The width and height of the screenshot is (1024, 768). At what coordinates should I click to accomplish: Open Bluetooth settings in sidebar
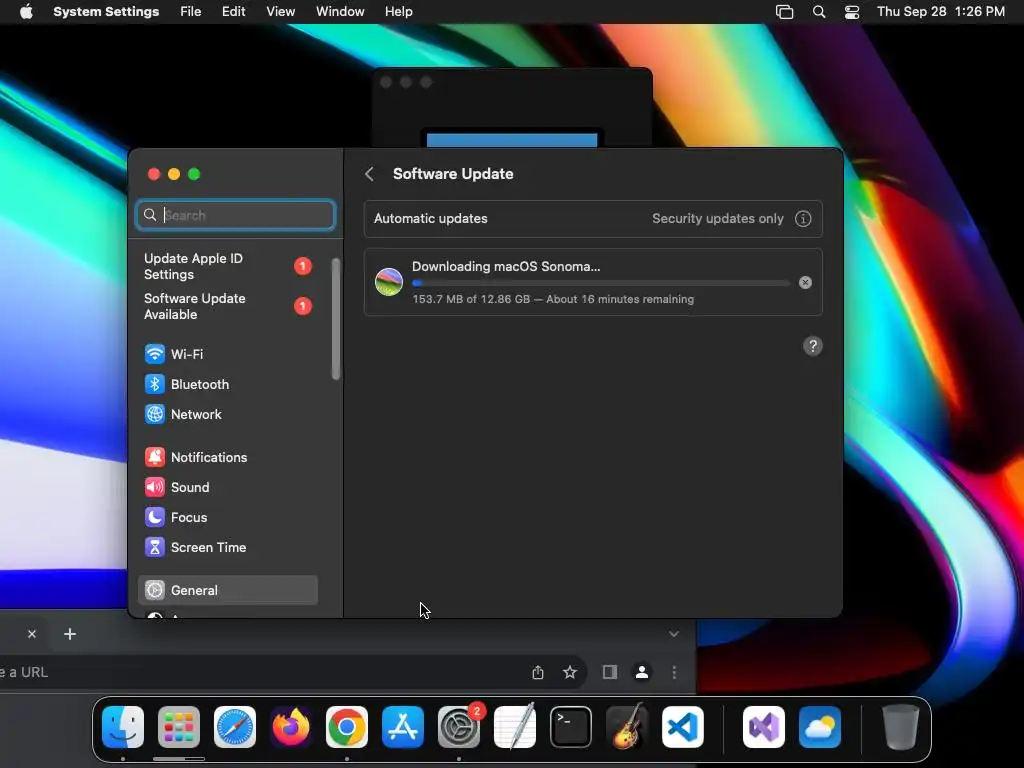[x=227, y=384]
